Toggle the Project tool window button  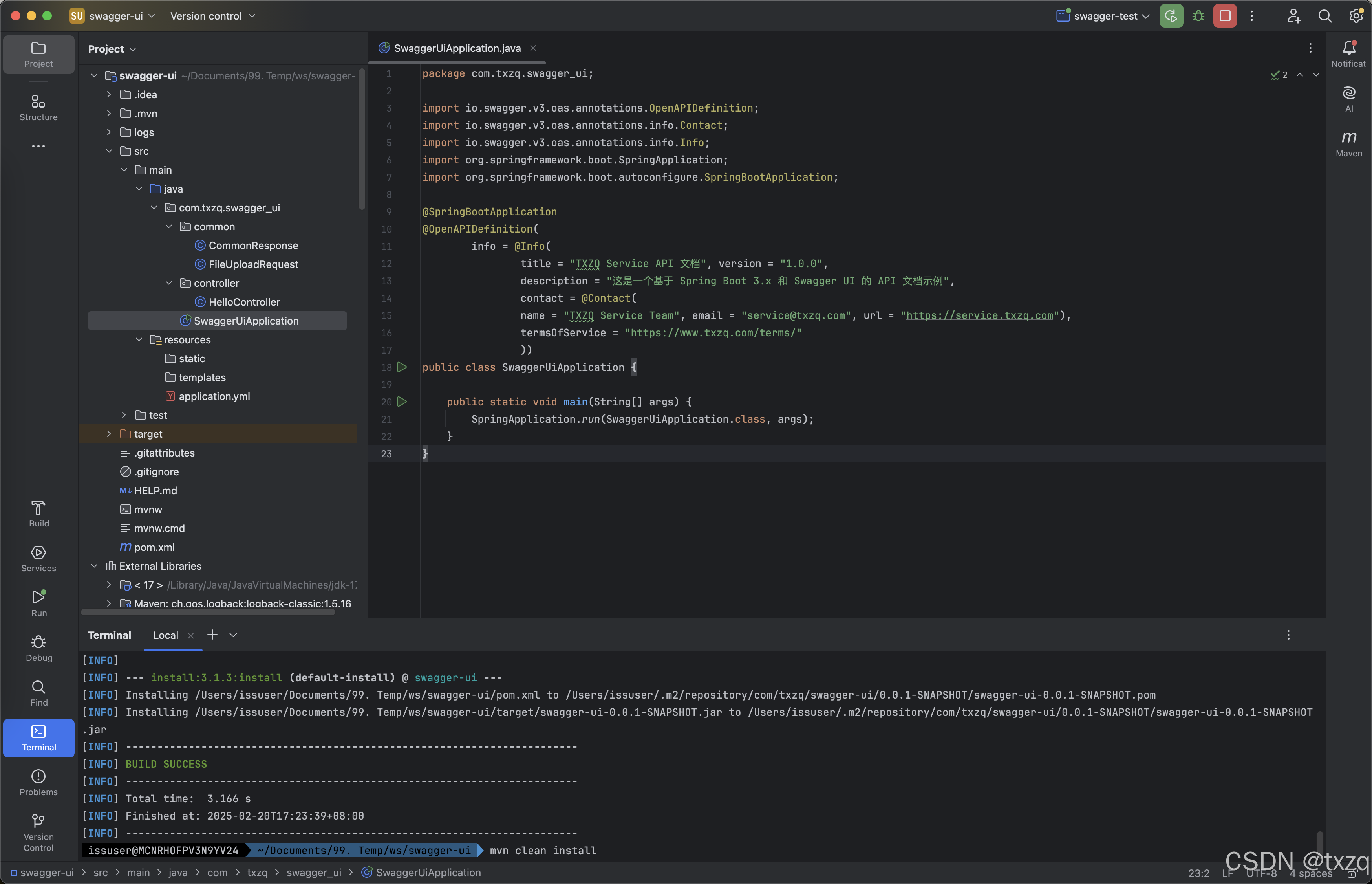coord(38,54)
